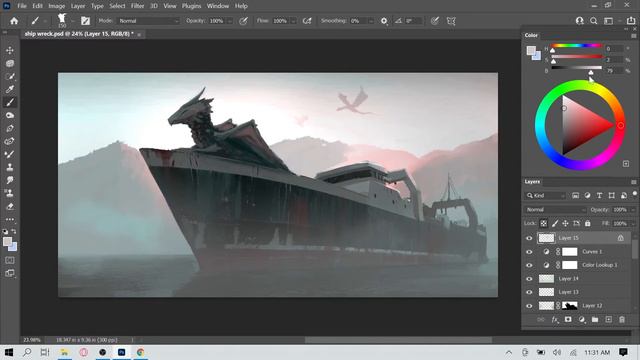Hide Layer 14 visibility eye

point(529,279)
